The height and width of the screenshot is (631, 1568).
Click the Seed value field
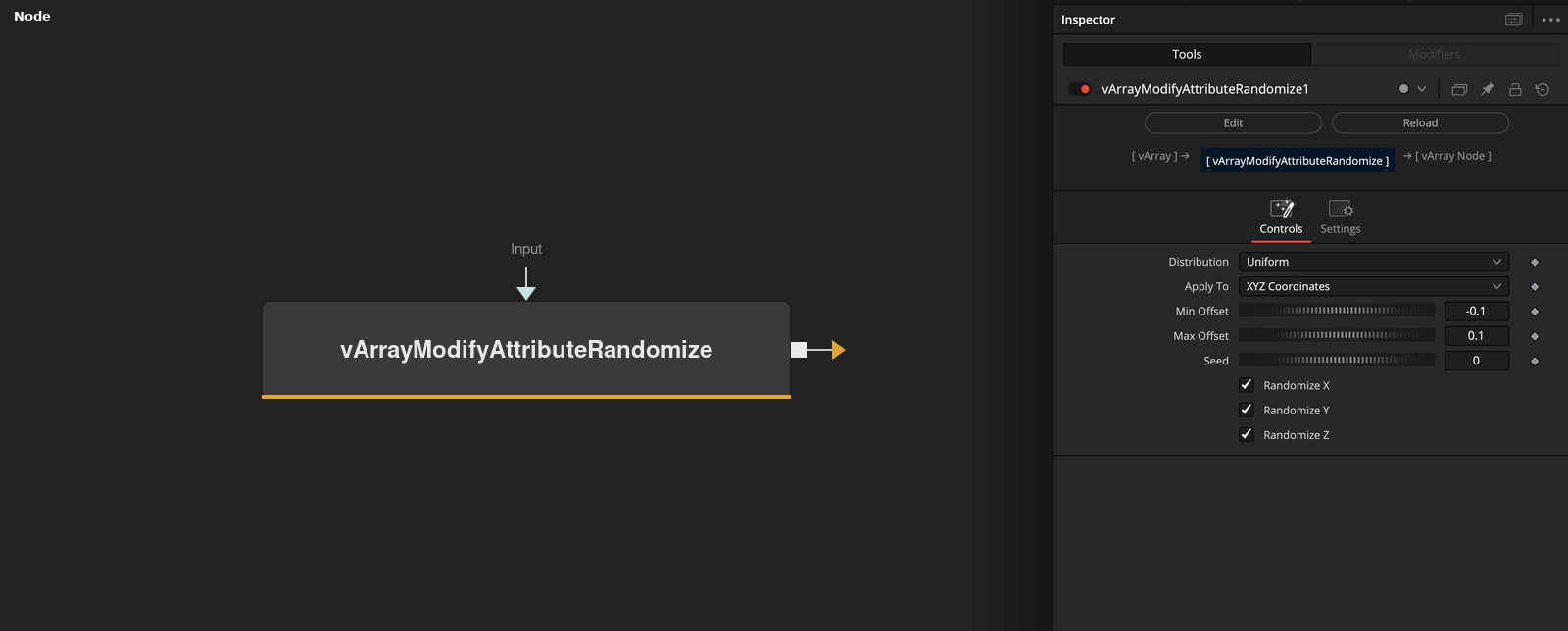point(1477,360)
